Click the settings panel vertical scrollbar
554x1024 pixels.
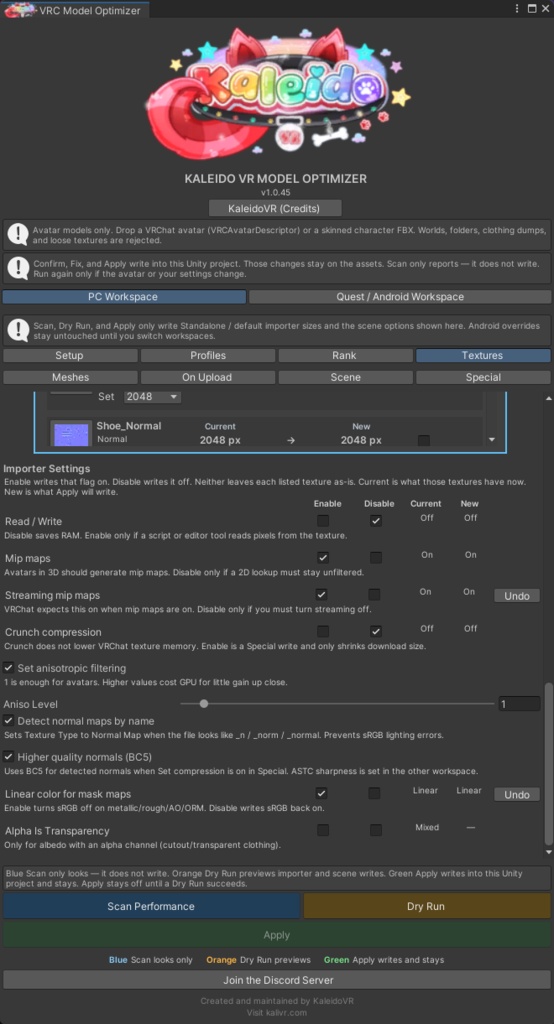pos(549,764)
